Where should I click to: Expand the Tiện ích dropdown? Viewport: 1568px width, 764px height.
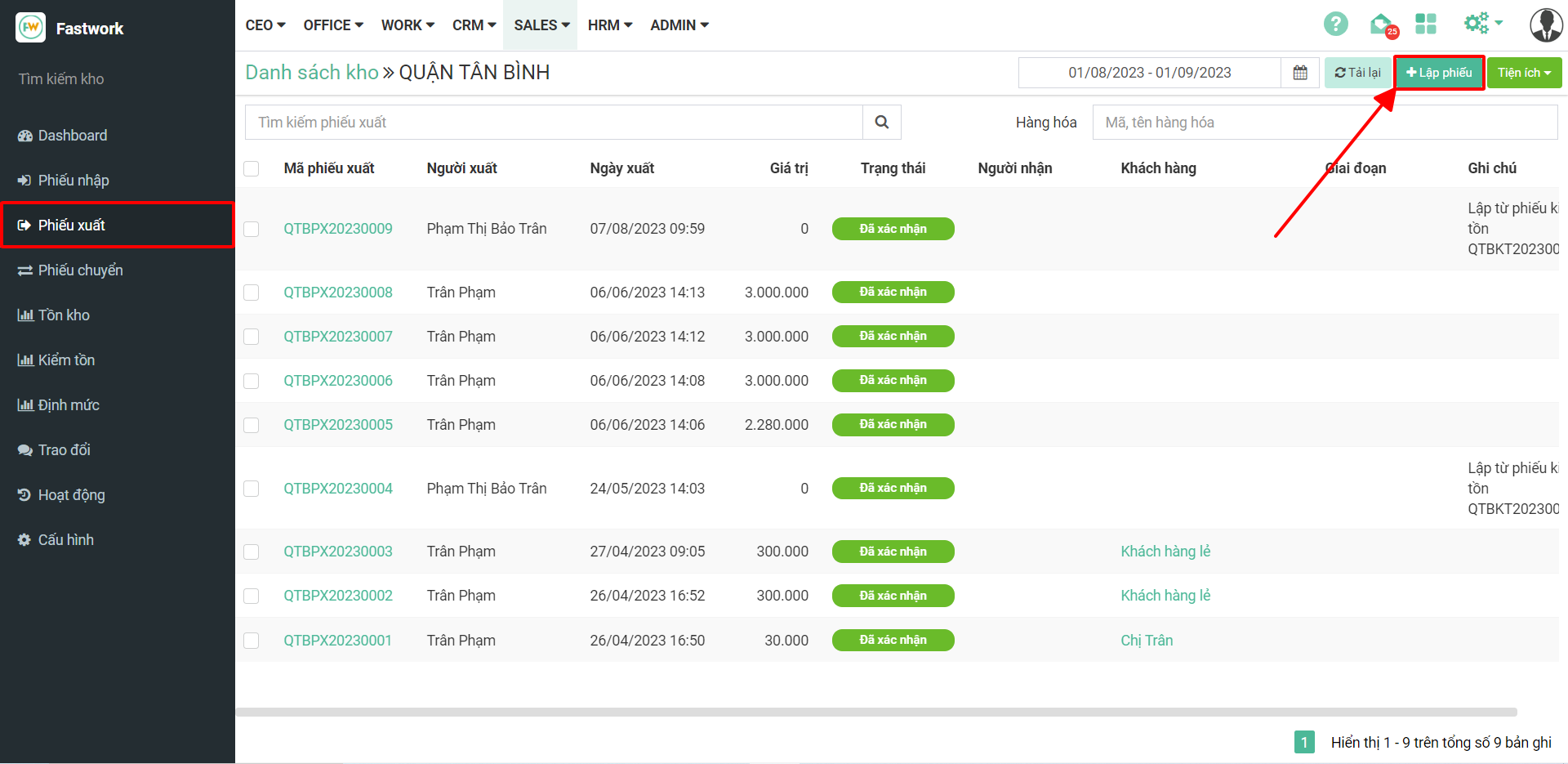coord(1523,73)
